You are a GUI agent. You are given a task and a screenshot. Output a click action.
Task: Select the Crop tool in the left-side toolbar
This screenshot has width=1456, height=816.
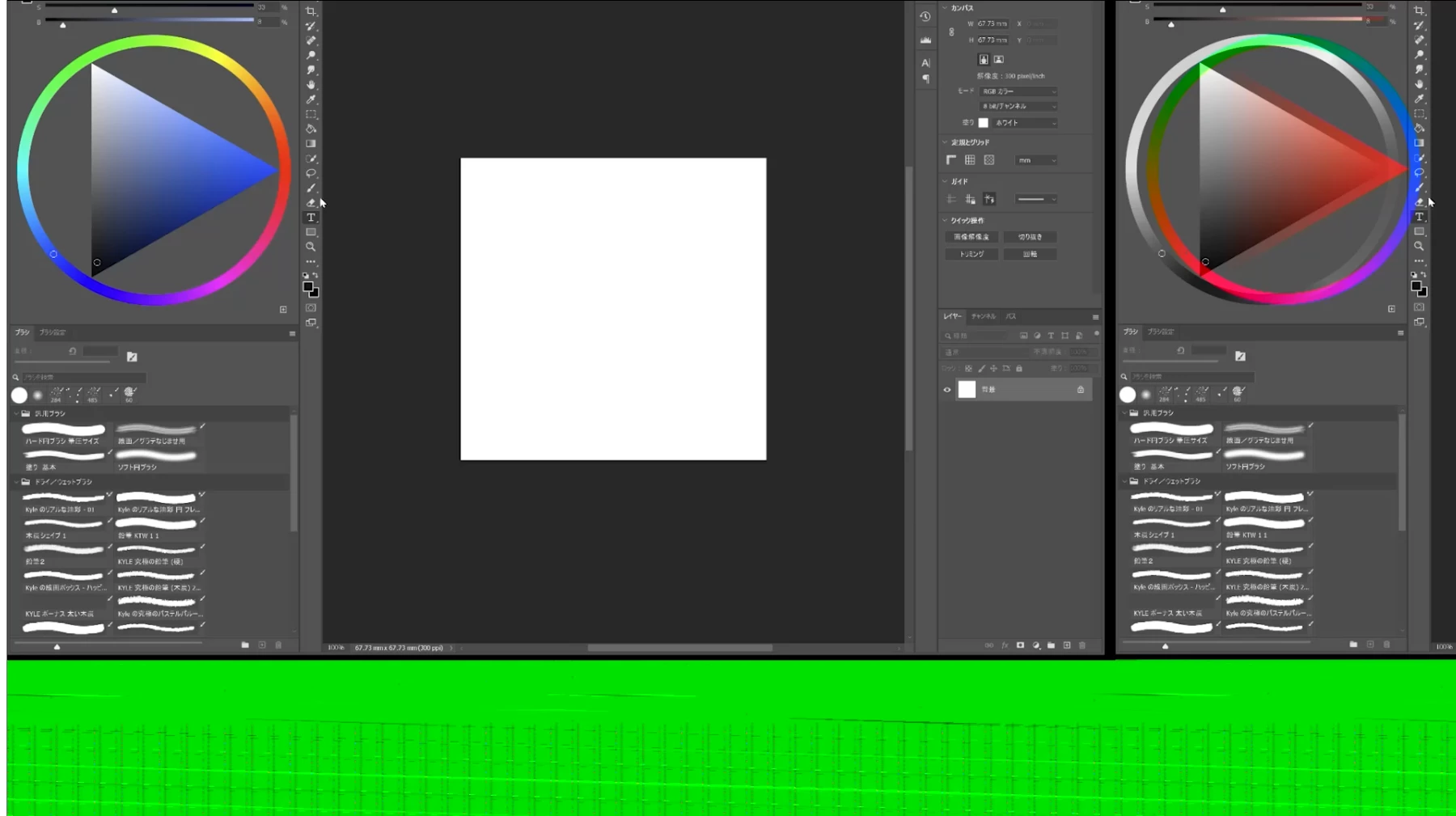coord(311,11)
